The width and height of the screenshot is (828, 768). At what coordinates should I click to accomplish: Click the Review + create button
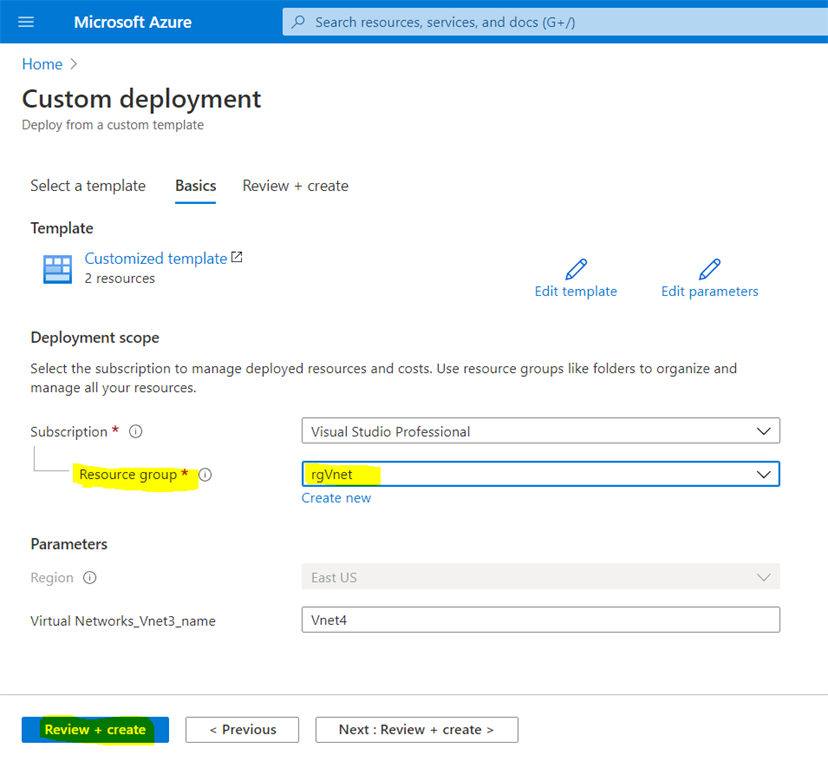pyautogui.click(x=94, y=730)
